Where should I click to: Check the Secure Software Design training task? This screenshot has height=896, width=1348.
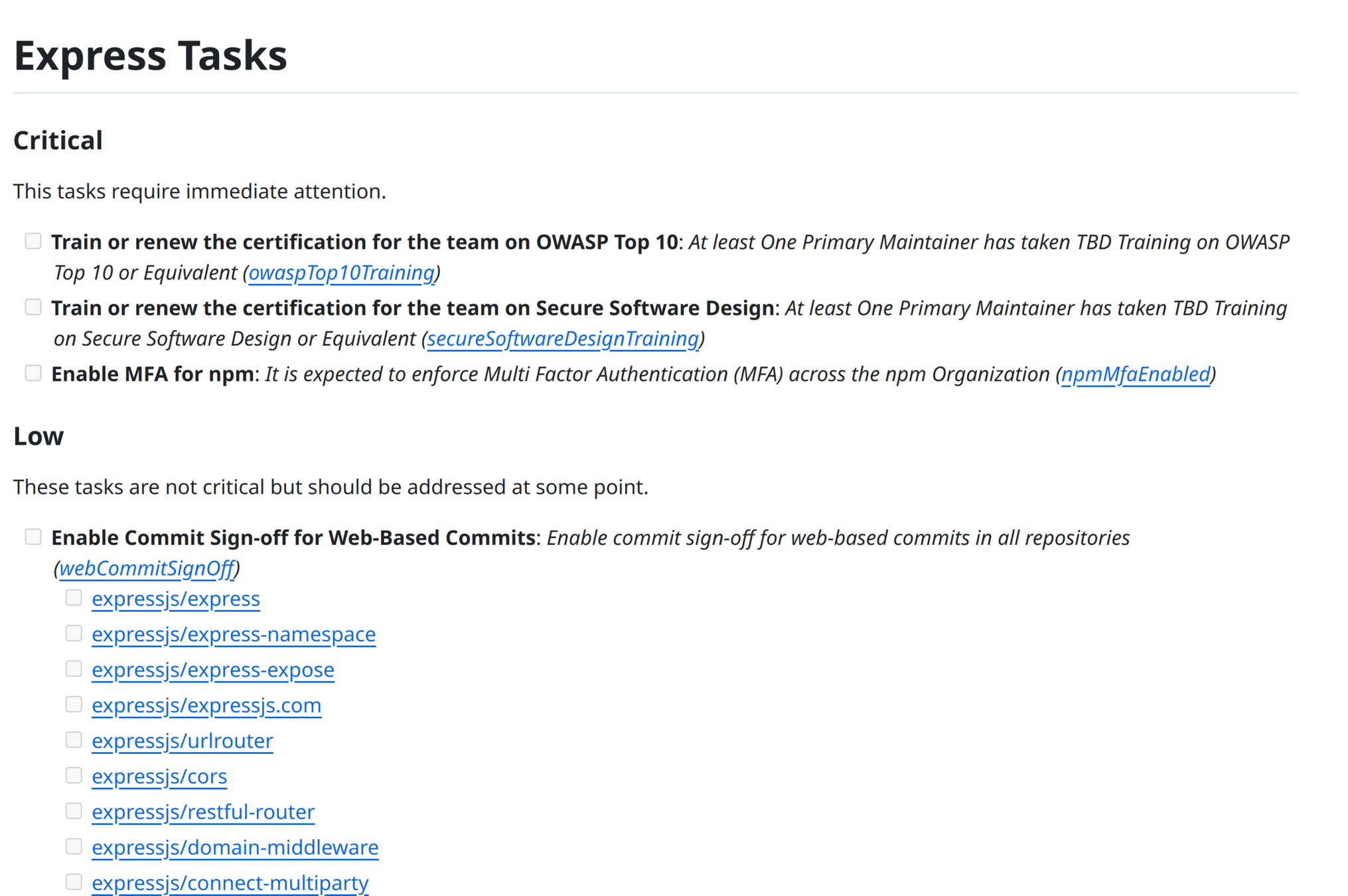click(x=33, y=307)
